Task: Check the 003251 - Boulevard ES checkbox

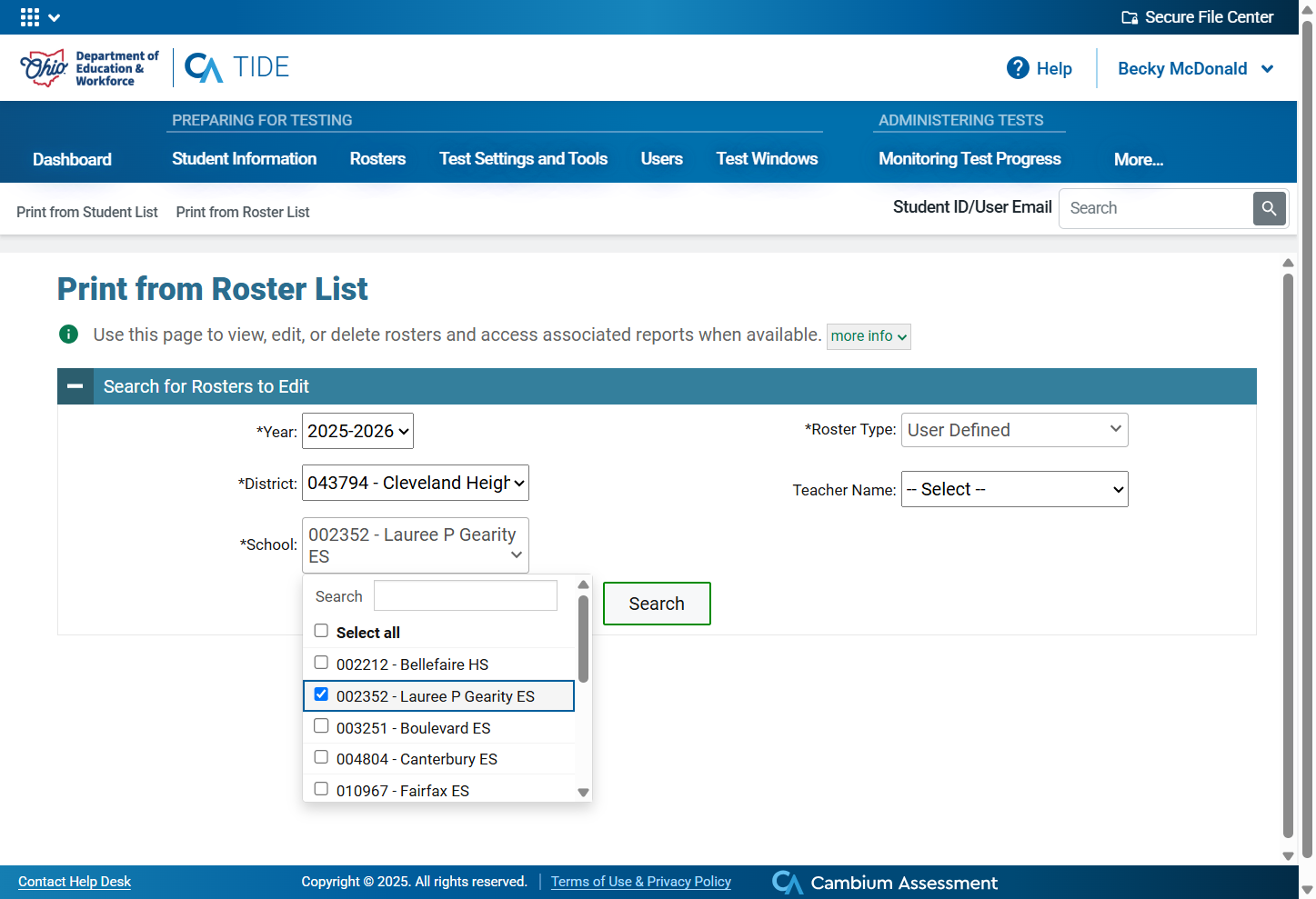Action: [x=321, y=726]
